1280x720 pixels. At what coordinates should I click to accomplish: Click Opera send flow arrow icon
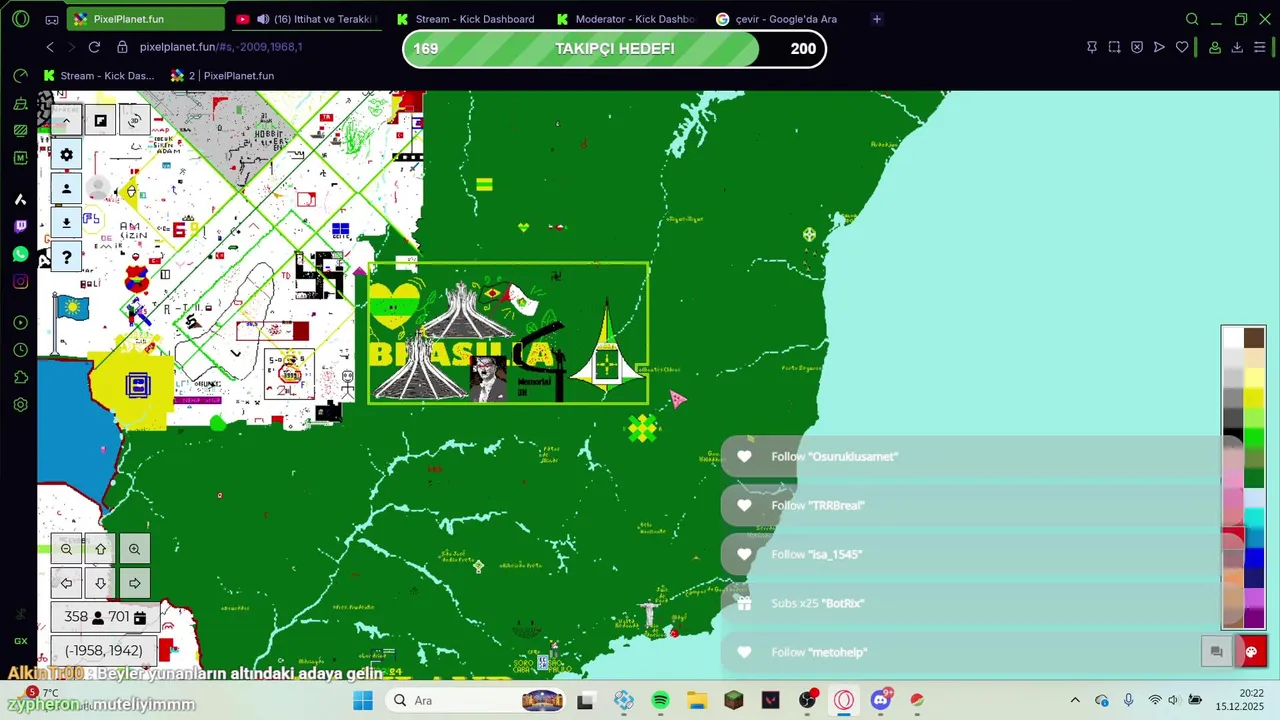point(1159,47)
